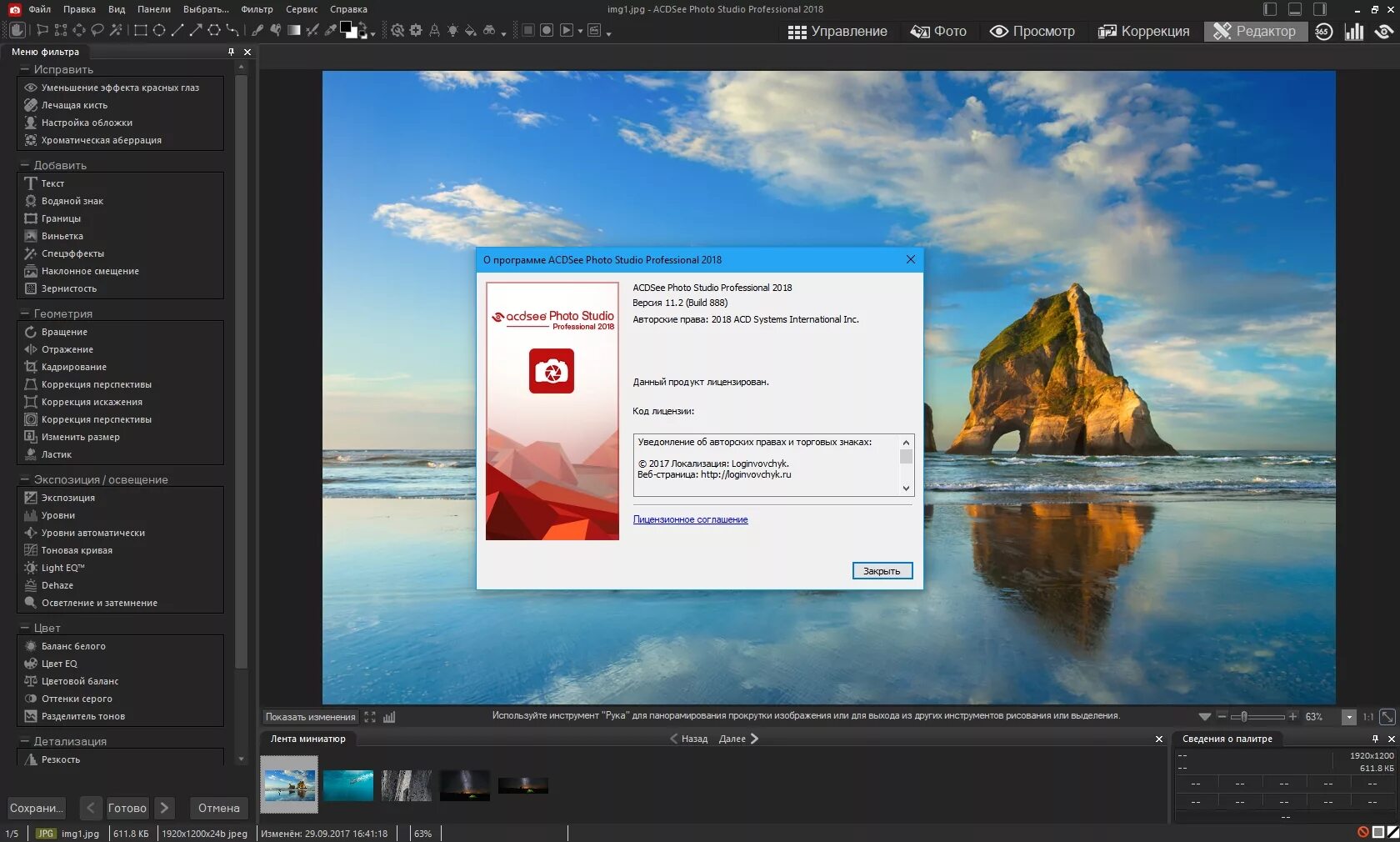This screenshot has width=1400, height=842.
Task: Collapse the Цвет section
Action: (x=24, y=628)
